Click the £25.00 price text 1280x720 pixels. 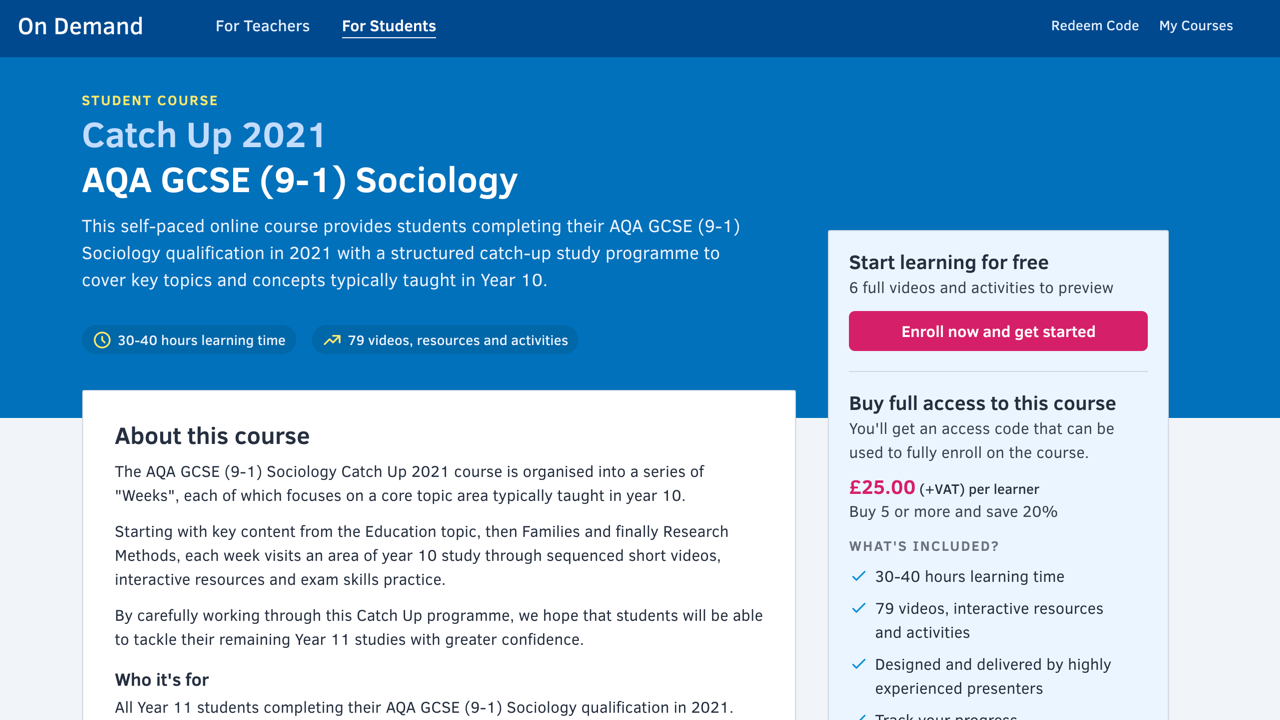pos(882,487)
